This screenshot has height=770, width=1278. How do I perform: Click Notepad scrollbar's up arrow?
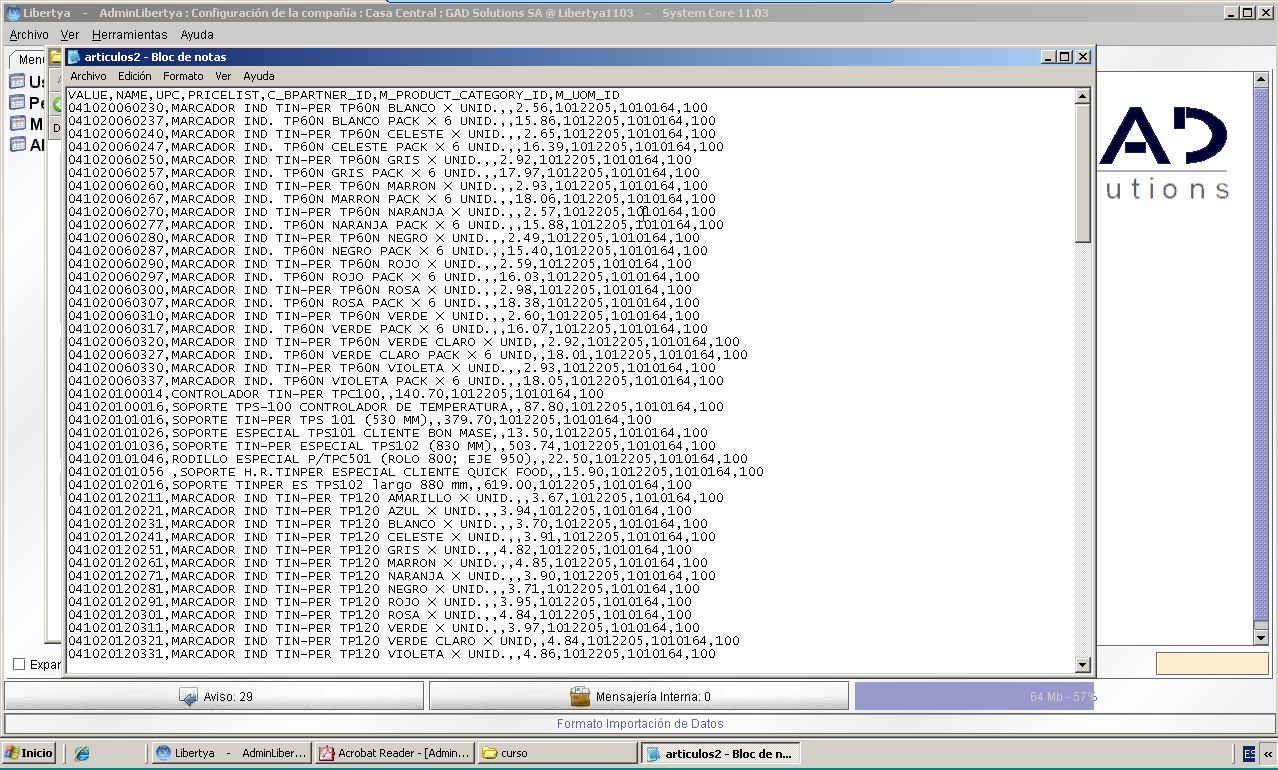pyautogui.click(x=1082, y=96)
